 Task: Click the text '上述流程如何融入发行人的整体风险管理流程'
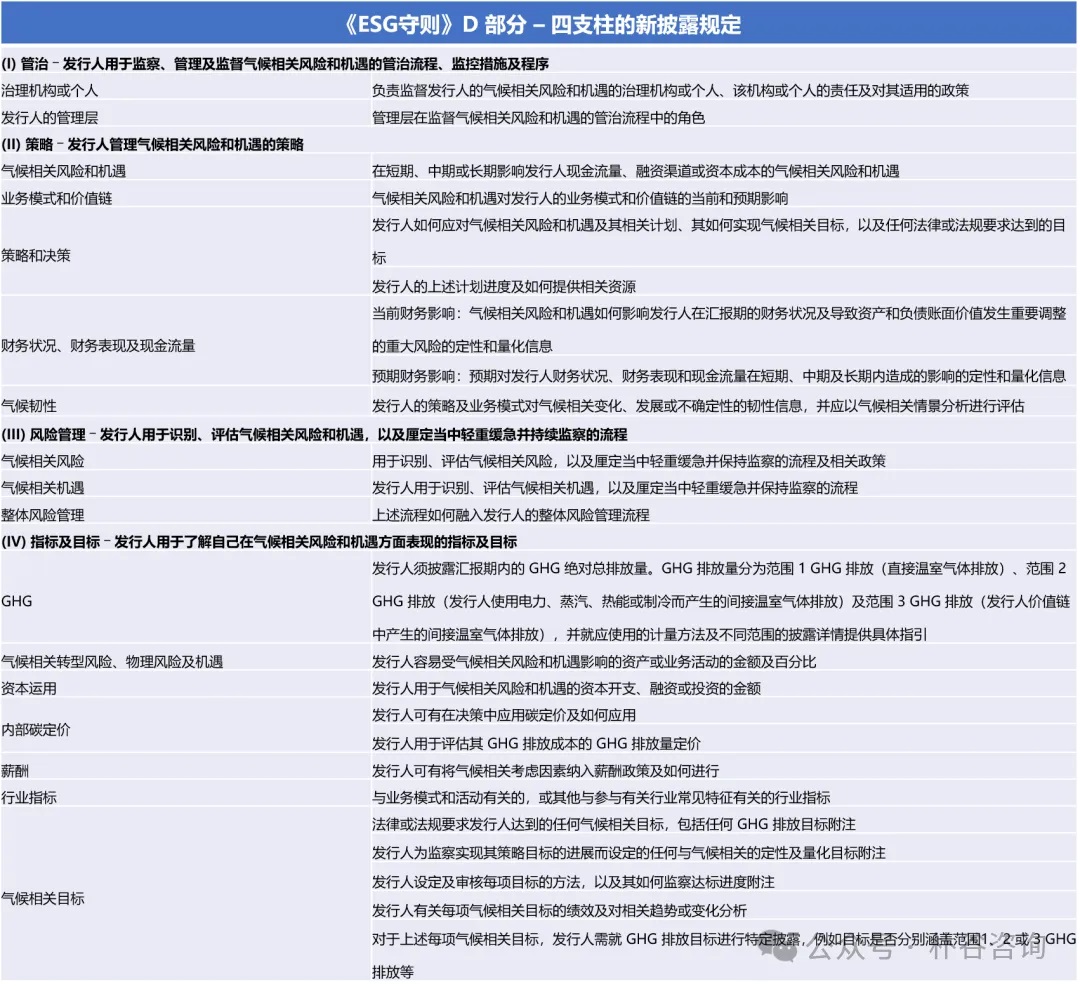(x=510, y=515)
